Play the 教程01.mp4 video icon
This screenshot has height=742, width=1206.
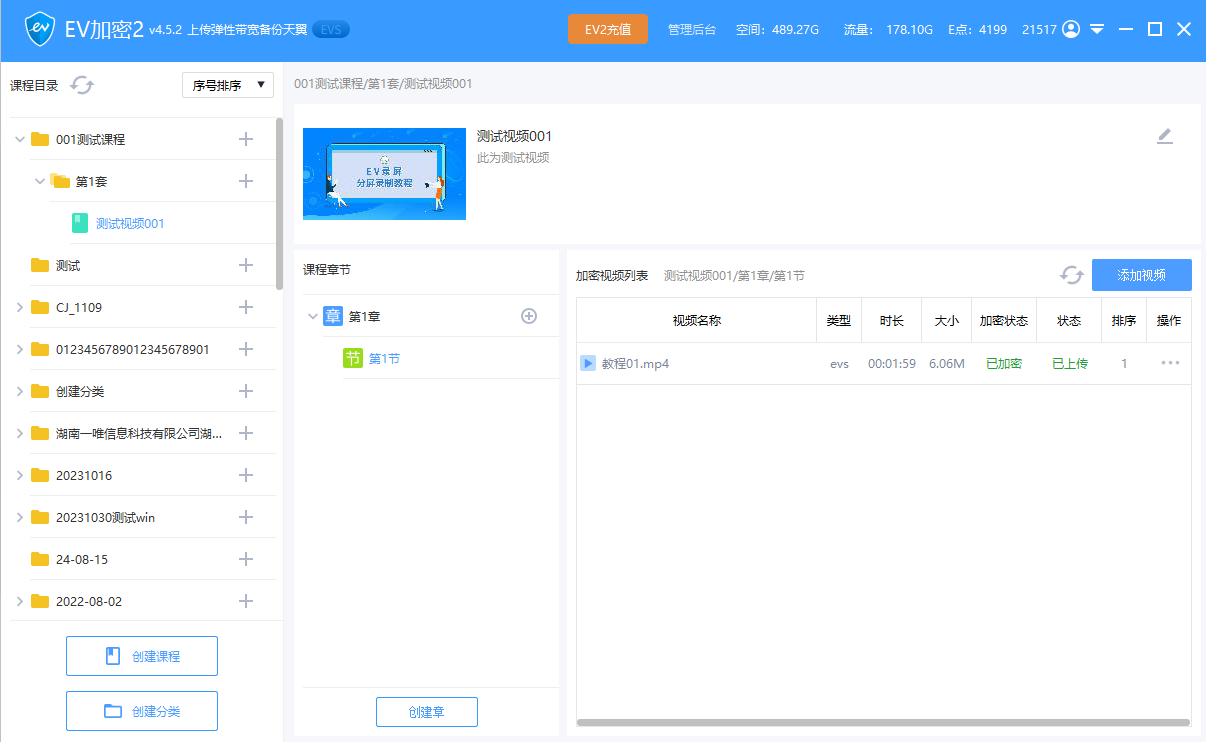[x=588, y=363]
